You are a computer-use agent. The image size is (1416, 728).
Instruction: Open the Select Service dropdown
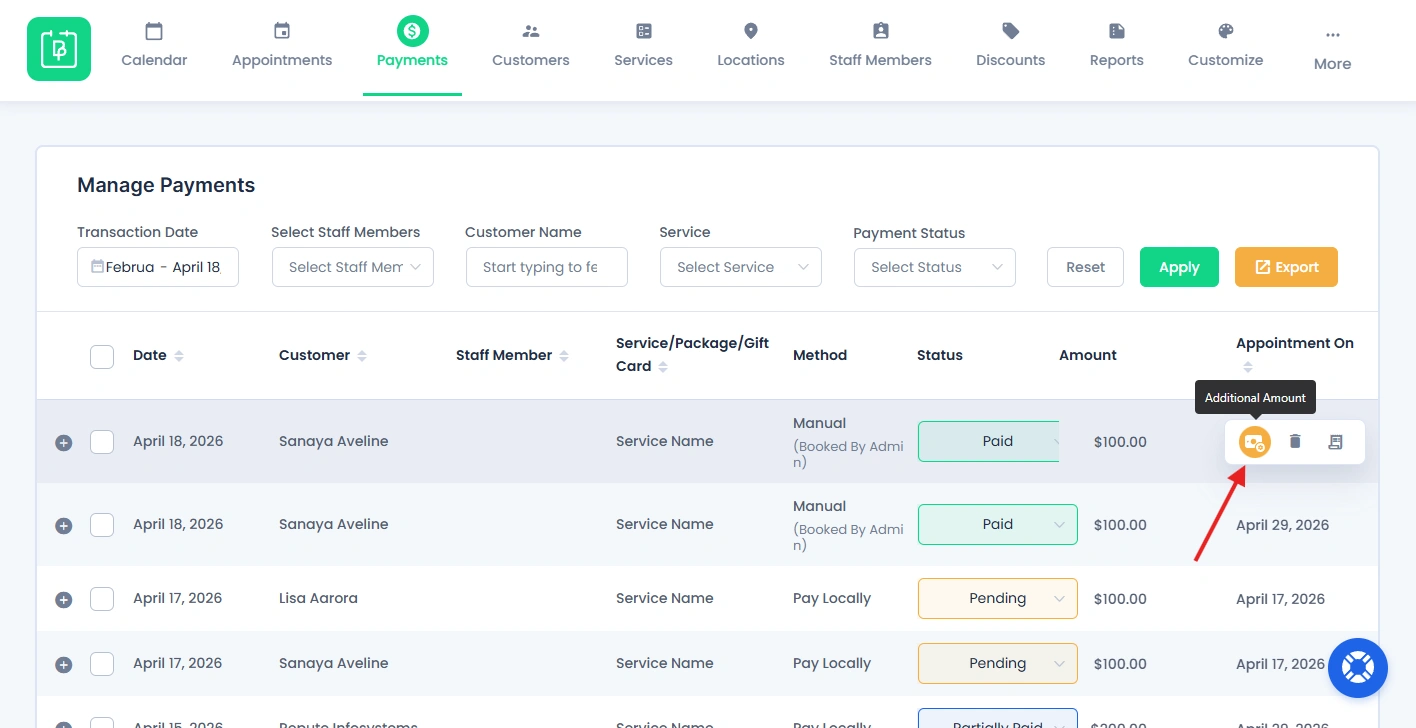(x=741, y=267)
